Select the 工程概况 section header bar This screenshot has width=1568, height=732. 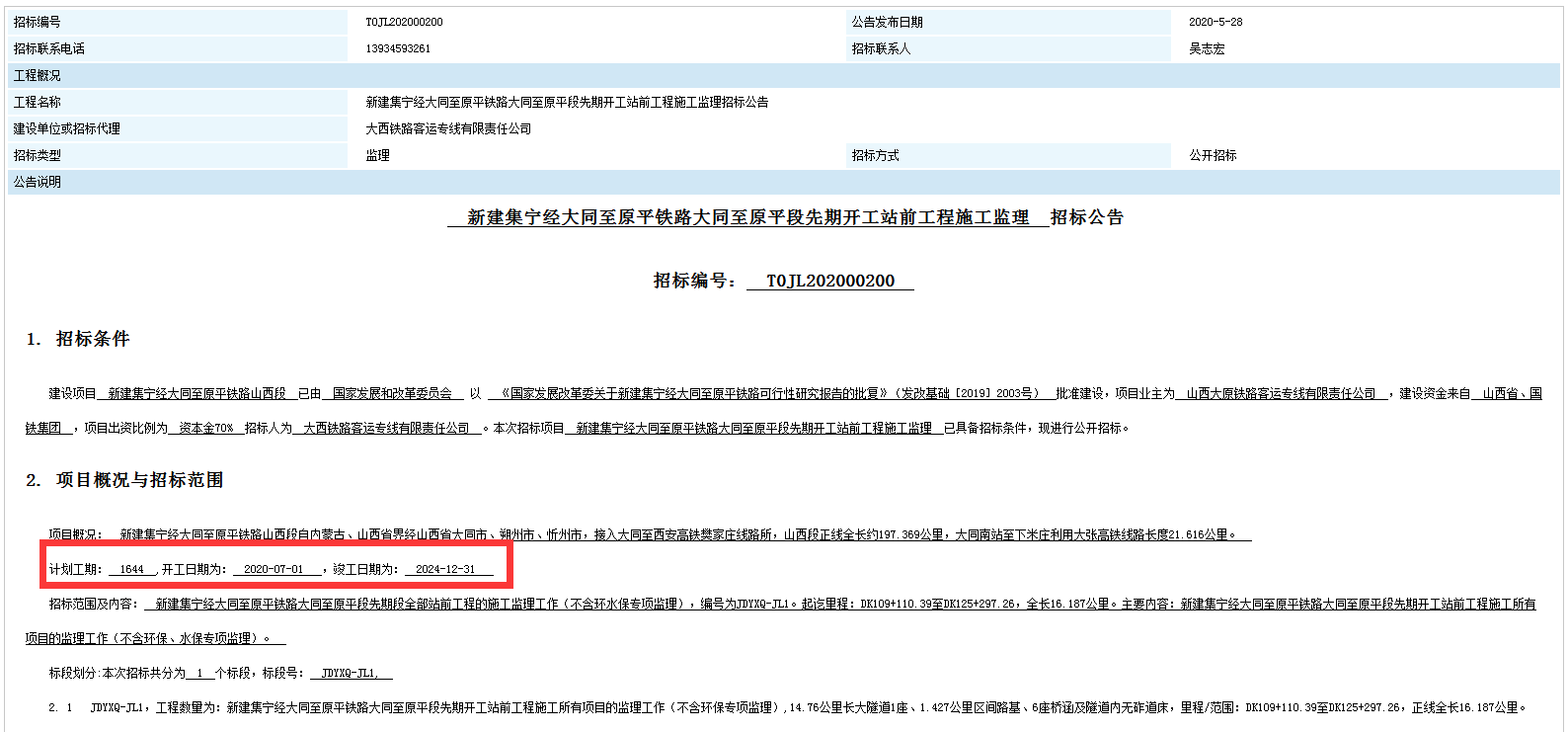784,75
